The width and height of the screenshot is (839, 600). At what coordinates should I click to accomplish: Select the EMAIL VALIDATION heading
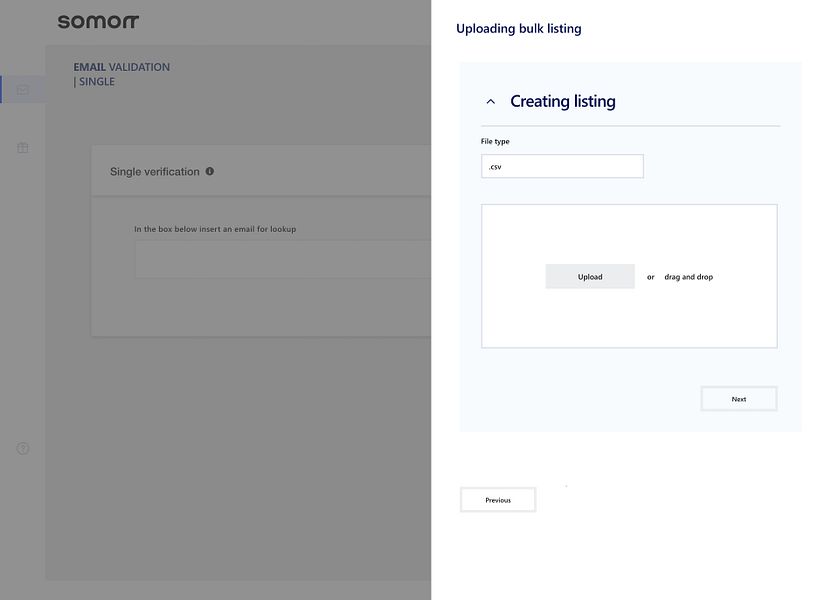tap(122, 66)
